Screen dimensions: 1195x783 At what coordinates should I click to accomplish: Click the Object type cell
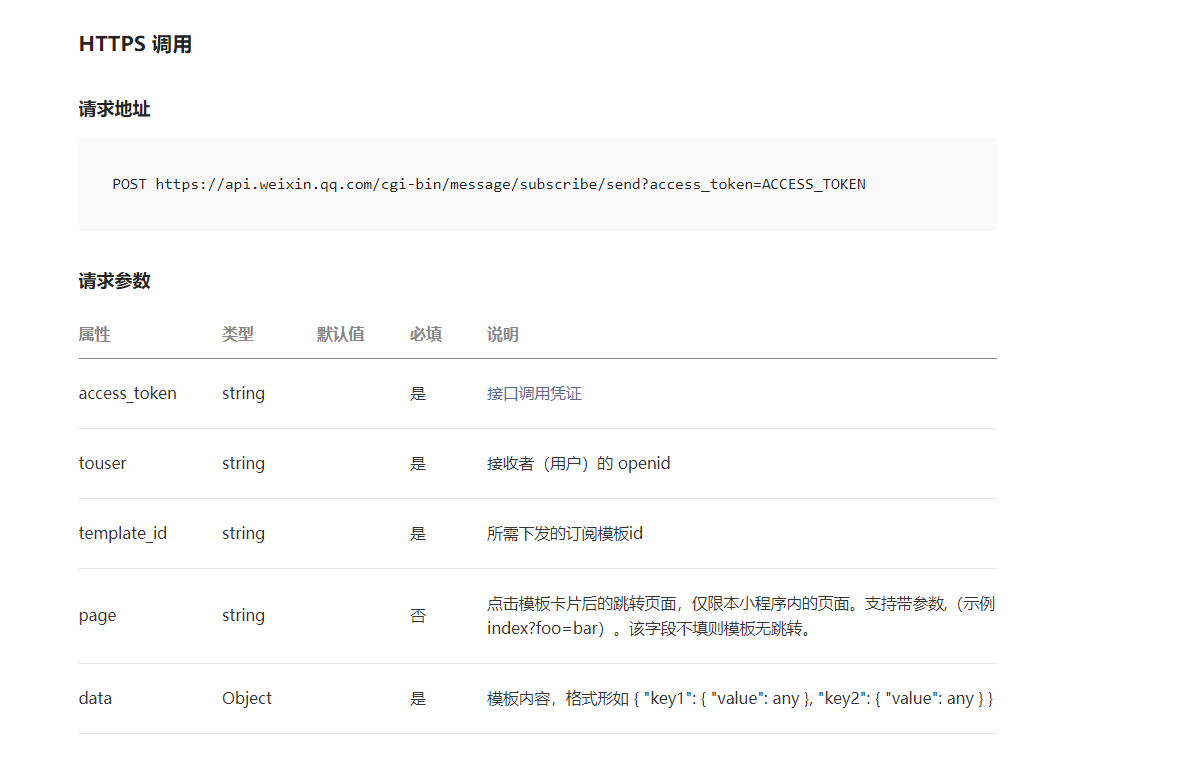[247, 698]
